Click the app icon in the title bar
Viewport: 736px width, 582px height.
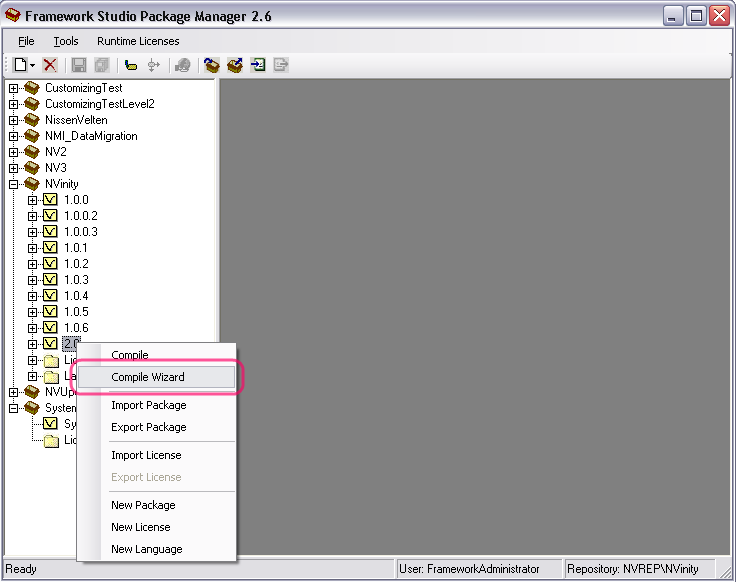(13, 15)
